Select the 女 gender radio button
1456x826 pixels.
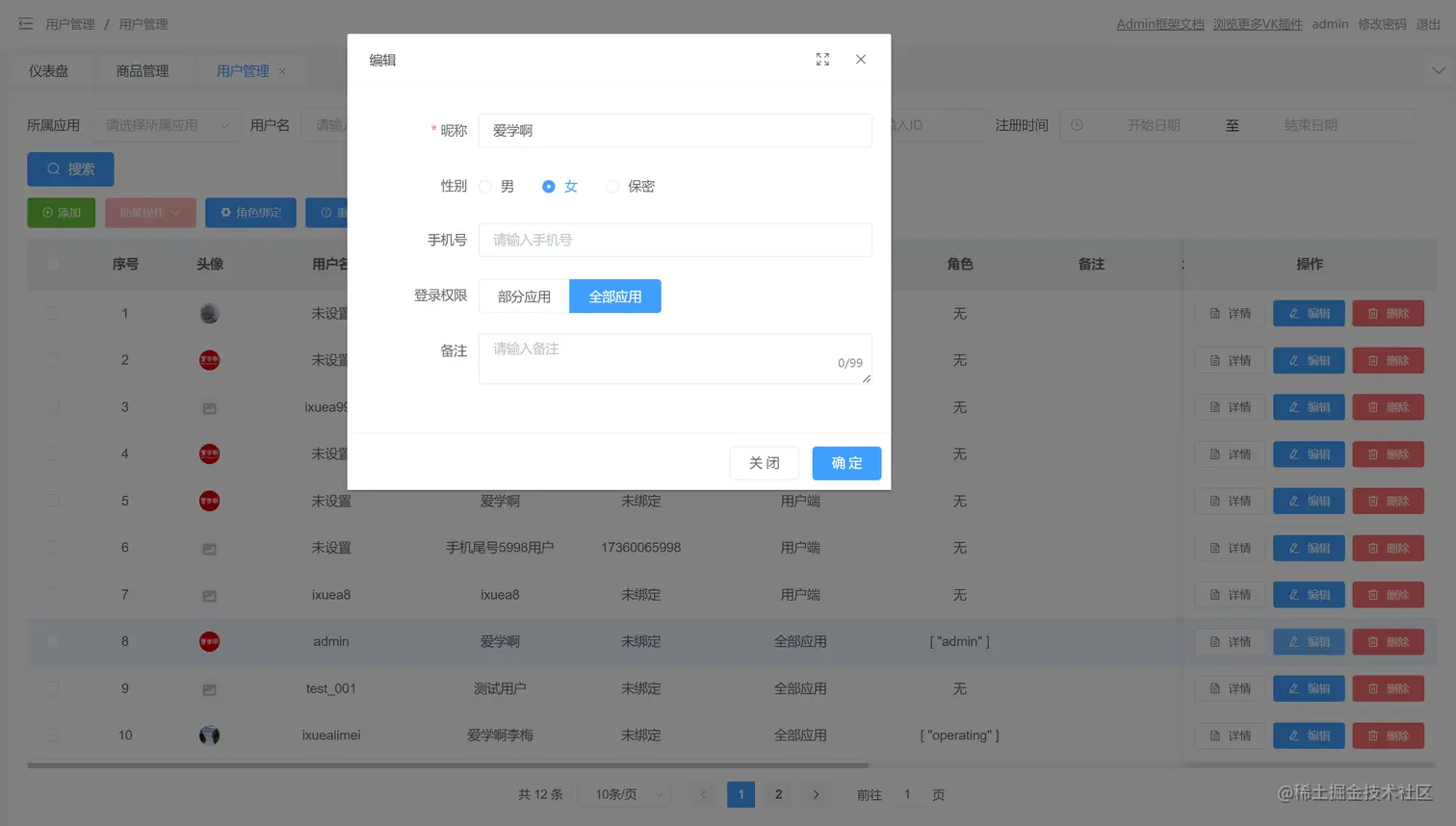(549, 187)
